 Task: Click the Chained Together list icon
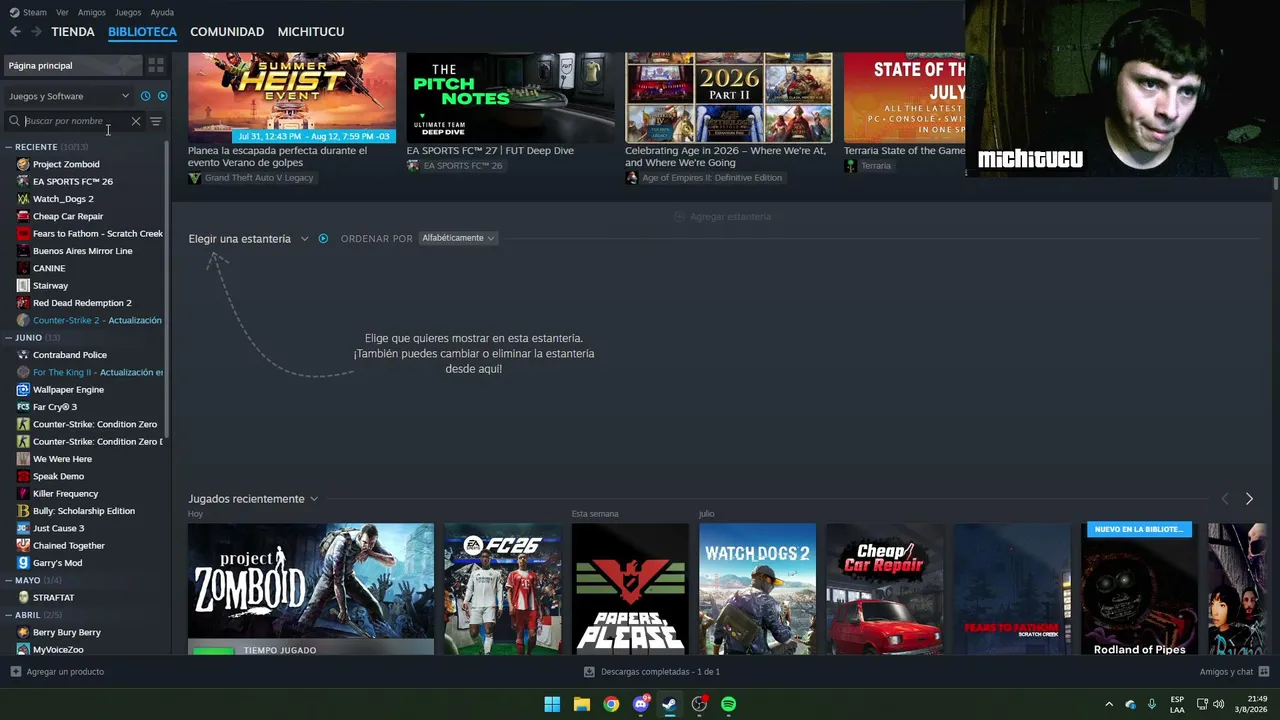[x=23, y=546]
